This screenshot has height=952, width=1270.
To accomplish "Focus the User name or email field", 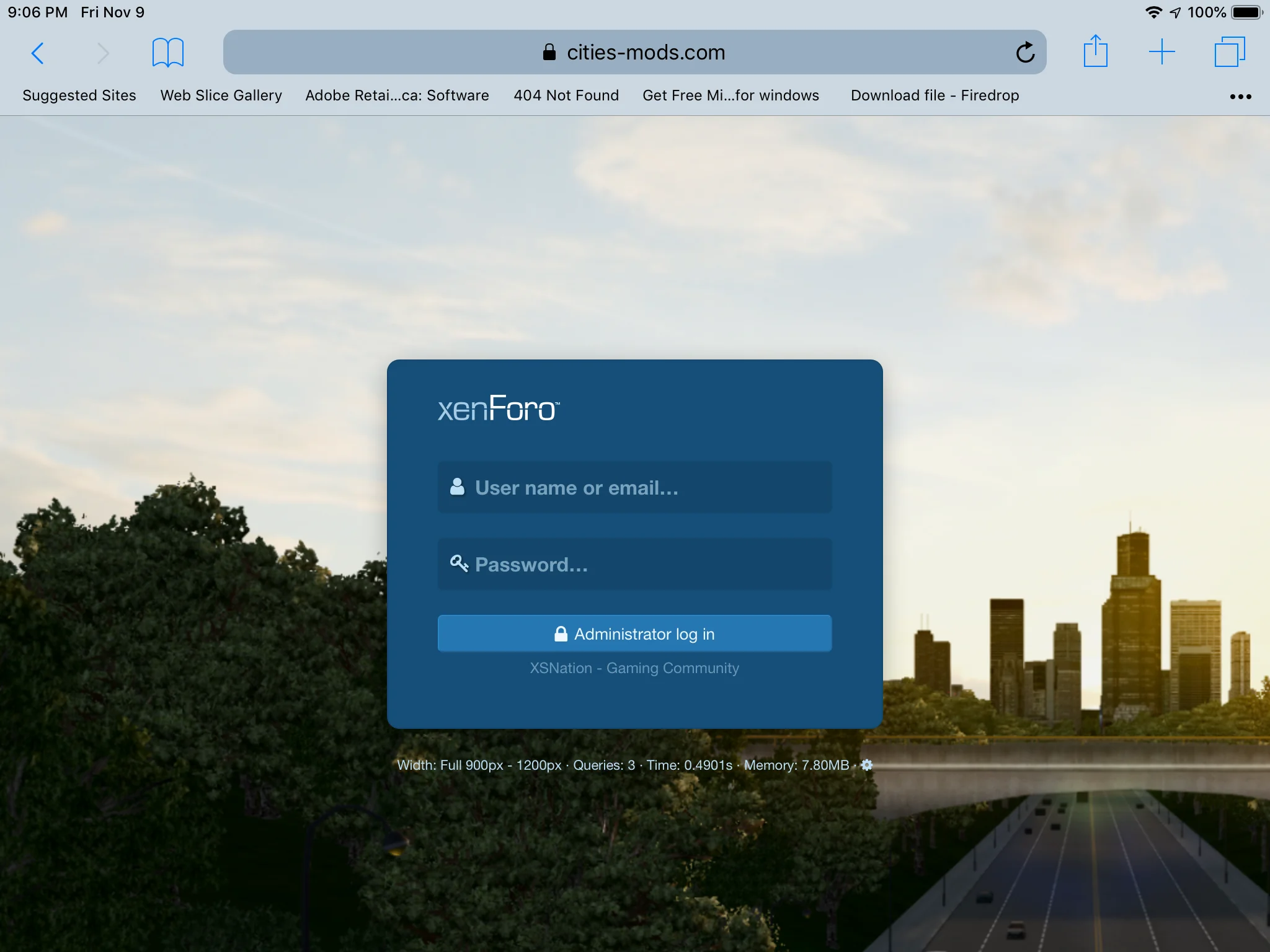I will 634,487.
